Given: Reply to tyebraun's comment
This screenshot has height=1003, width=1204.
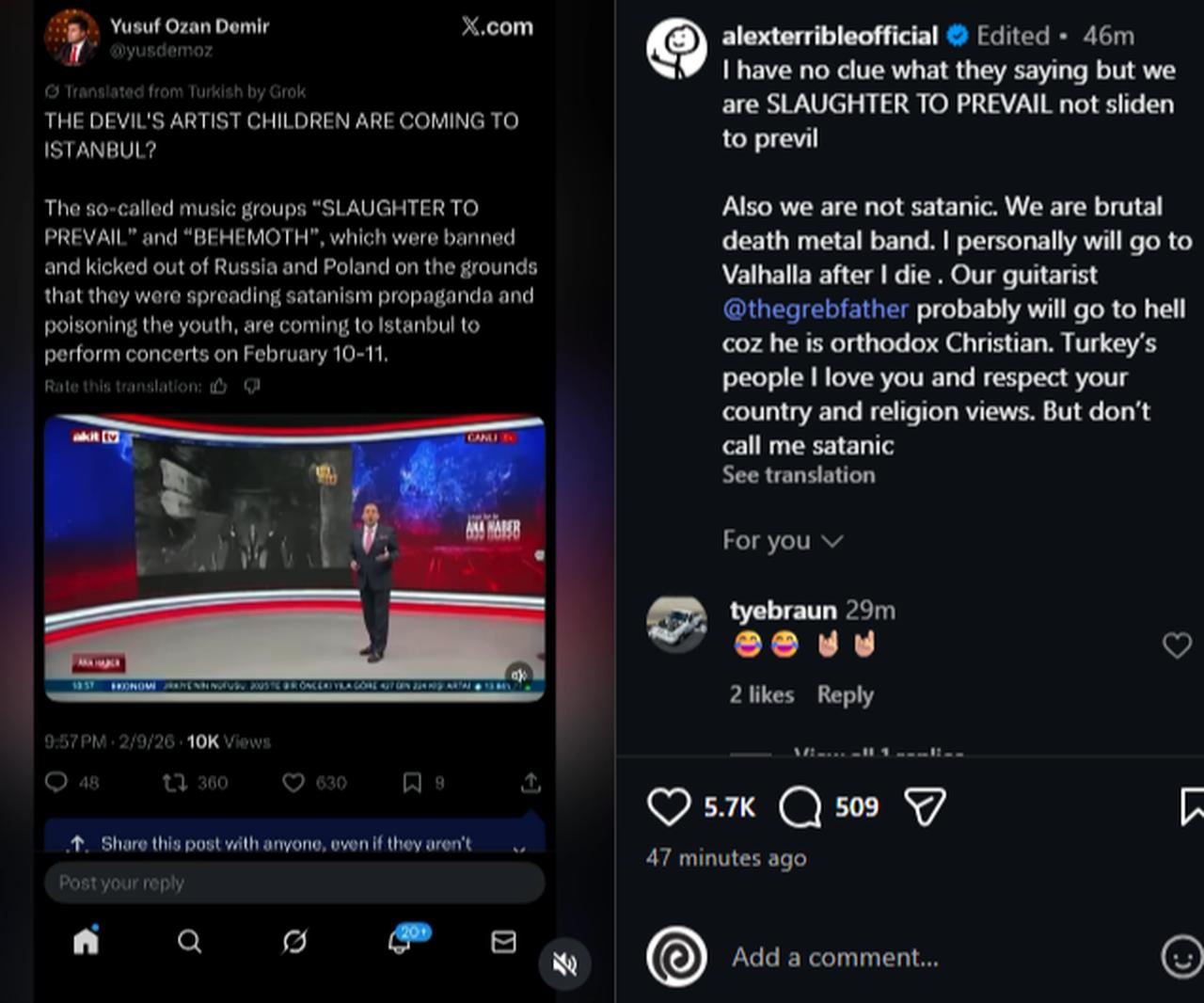Looking at the screenshot, I should pyautogui.click(x=844, y=694).
